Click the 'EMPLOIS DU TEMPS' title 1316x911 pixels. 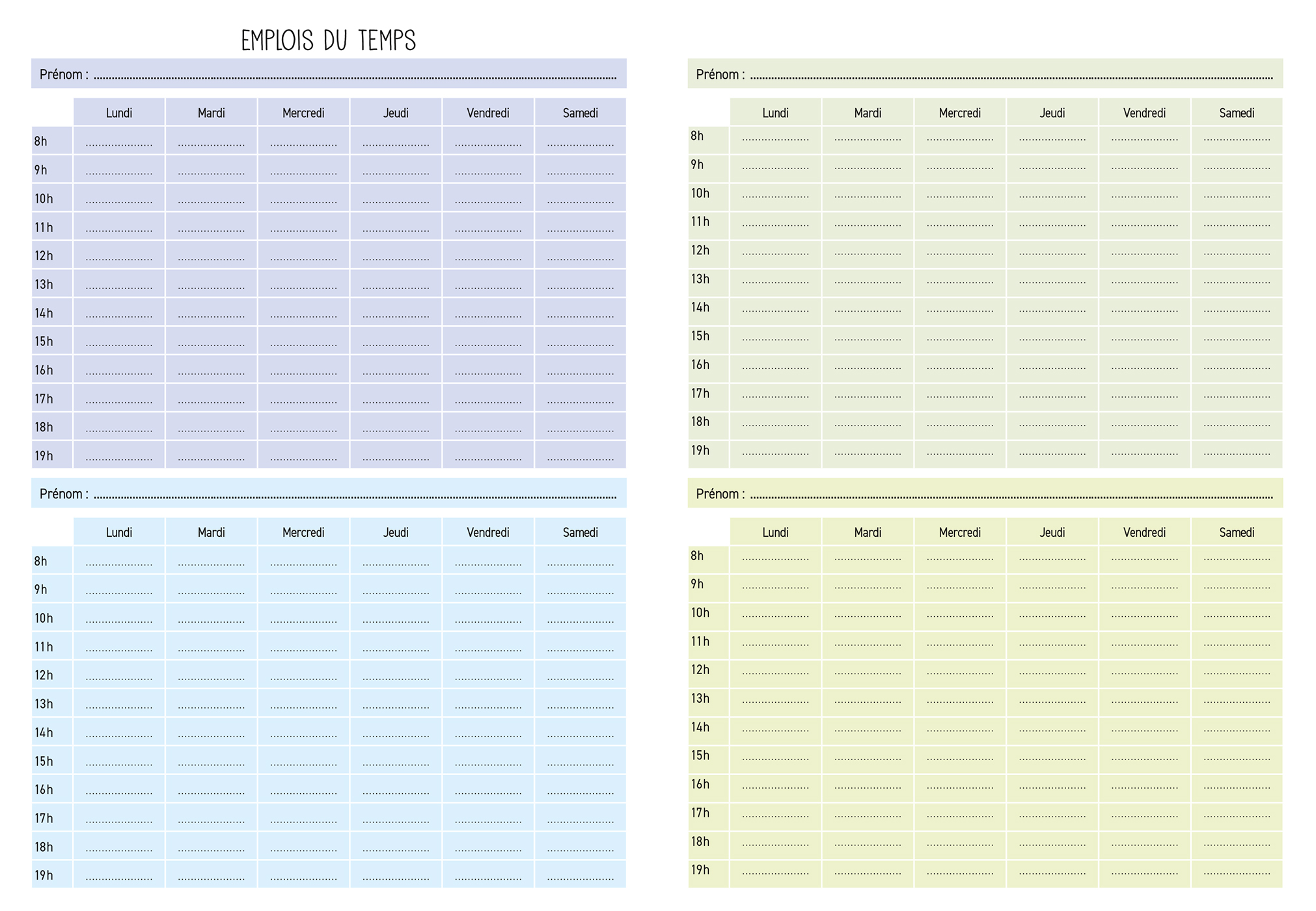(x=328, y=40)
